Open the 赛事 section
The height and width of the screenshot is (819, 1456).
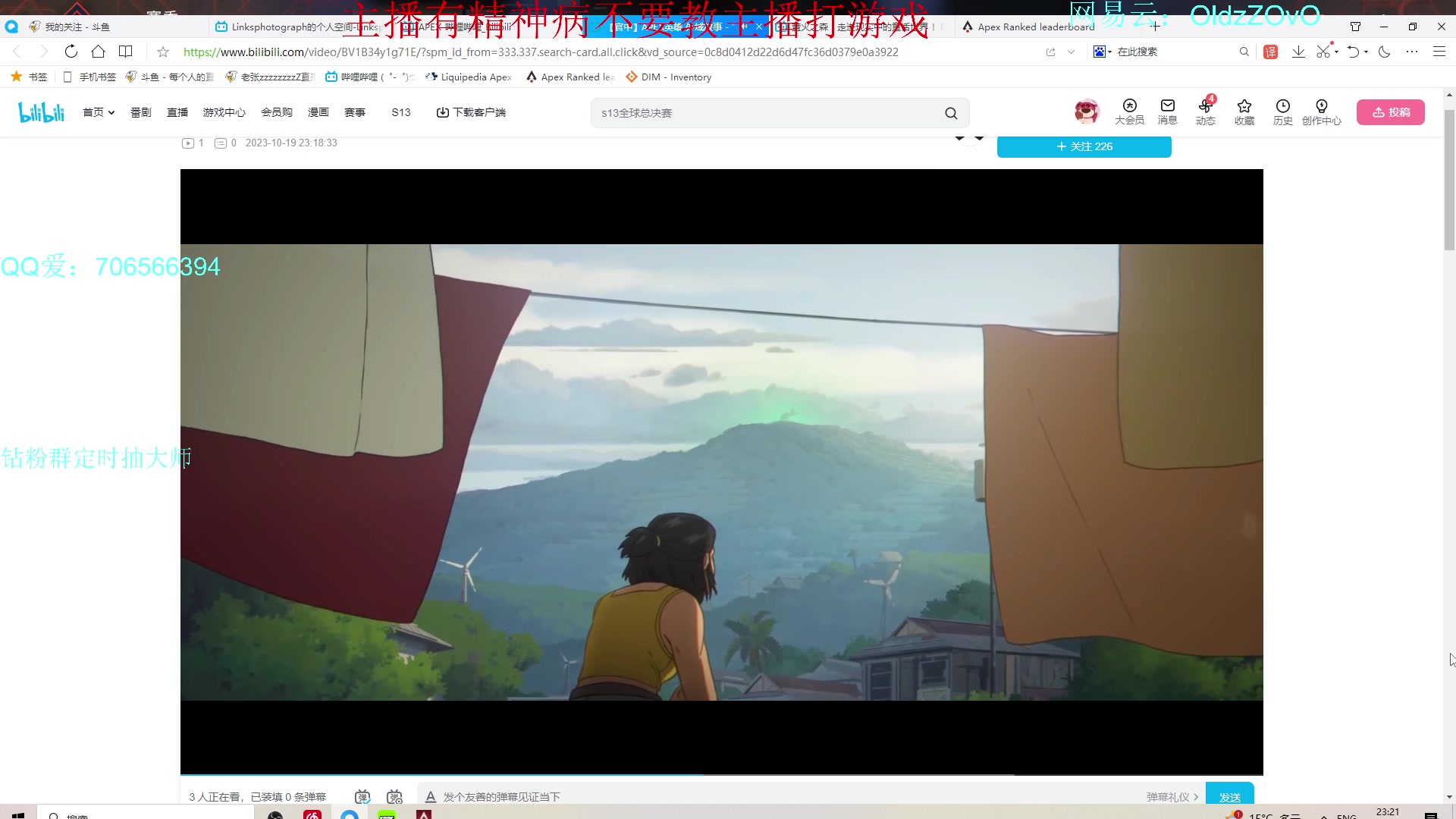[355, 112]
